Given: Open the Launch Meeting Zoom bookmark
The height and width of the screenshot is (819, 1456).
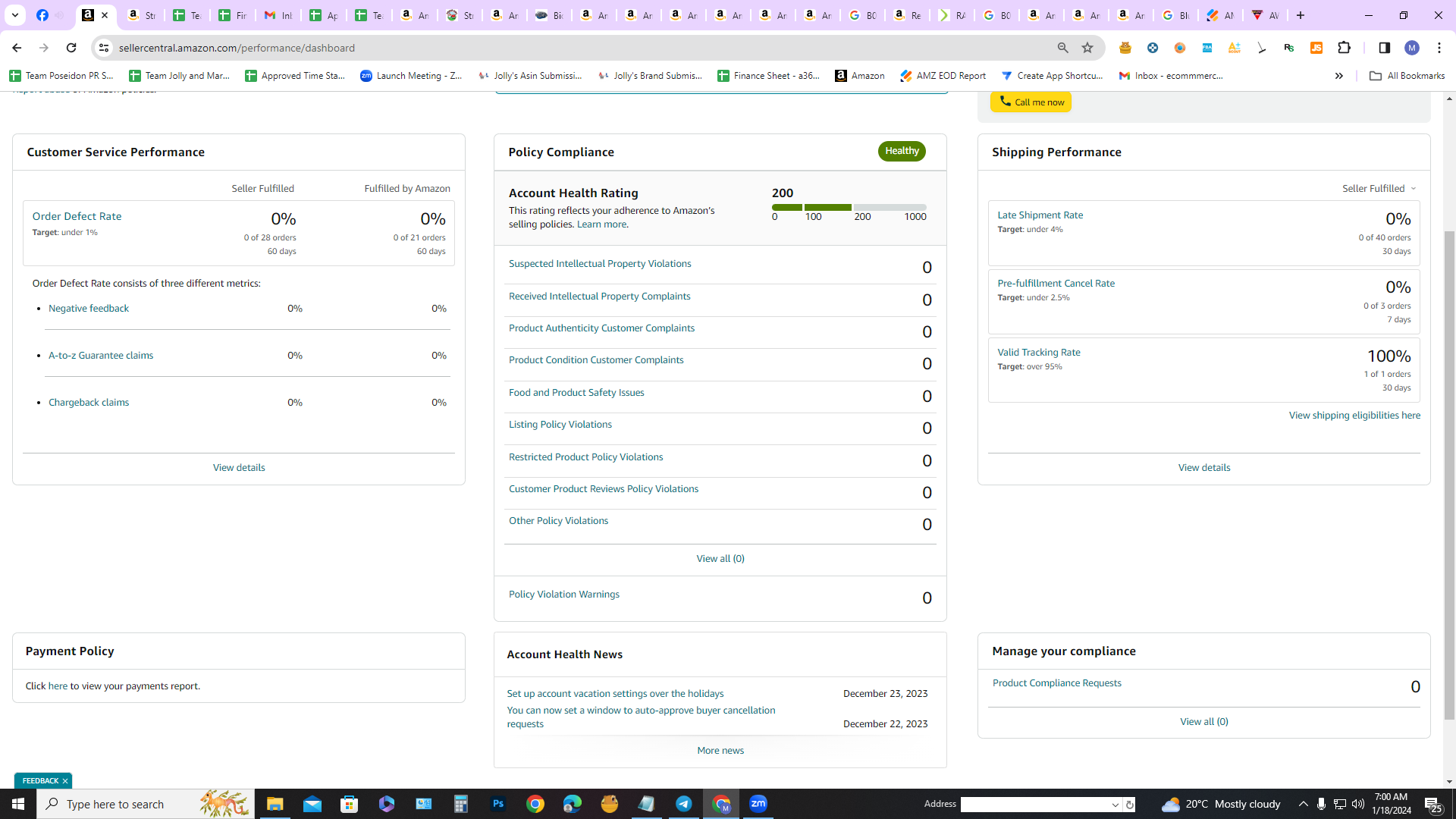Looking at the screenshot, I should coord(411,76).
